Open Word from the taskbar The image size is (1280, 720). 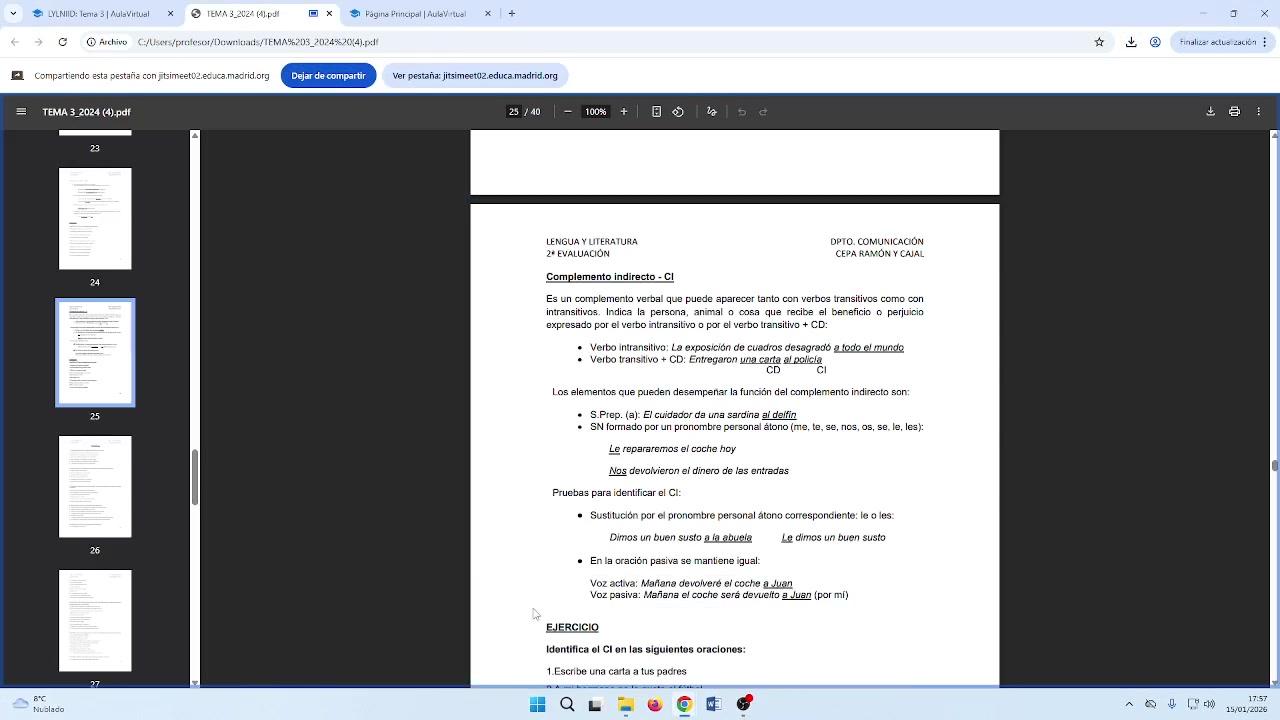714,704
